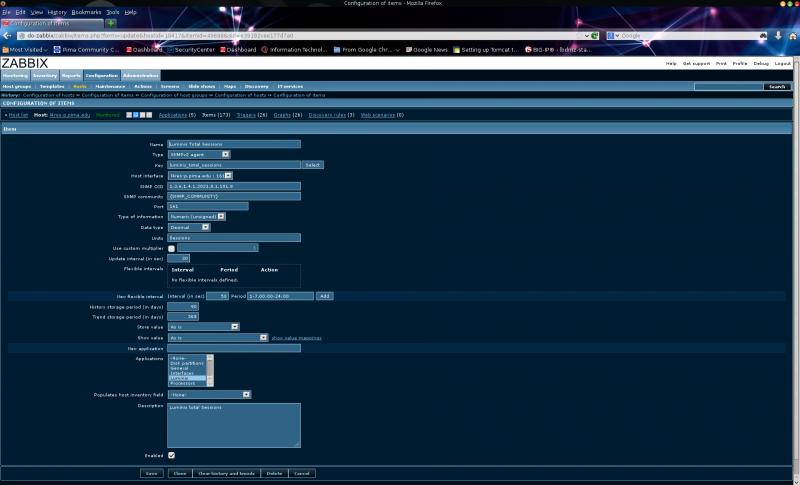Open the Setting up Tomcat bookmark
Screen dimensions: 800x485
tap(486, 49)
